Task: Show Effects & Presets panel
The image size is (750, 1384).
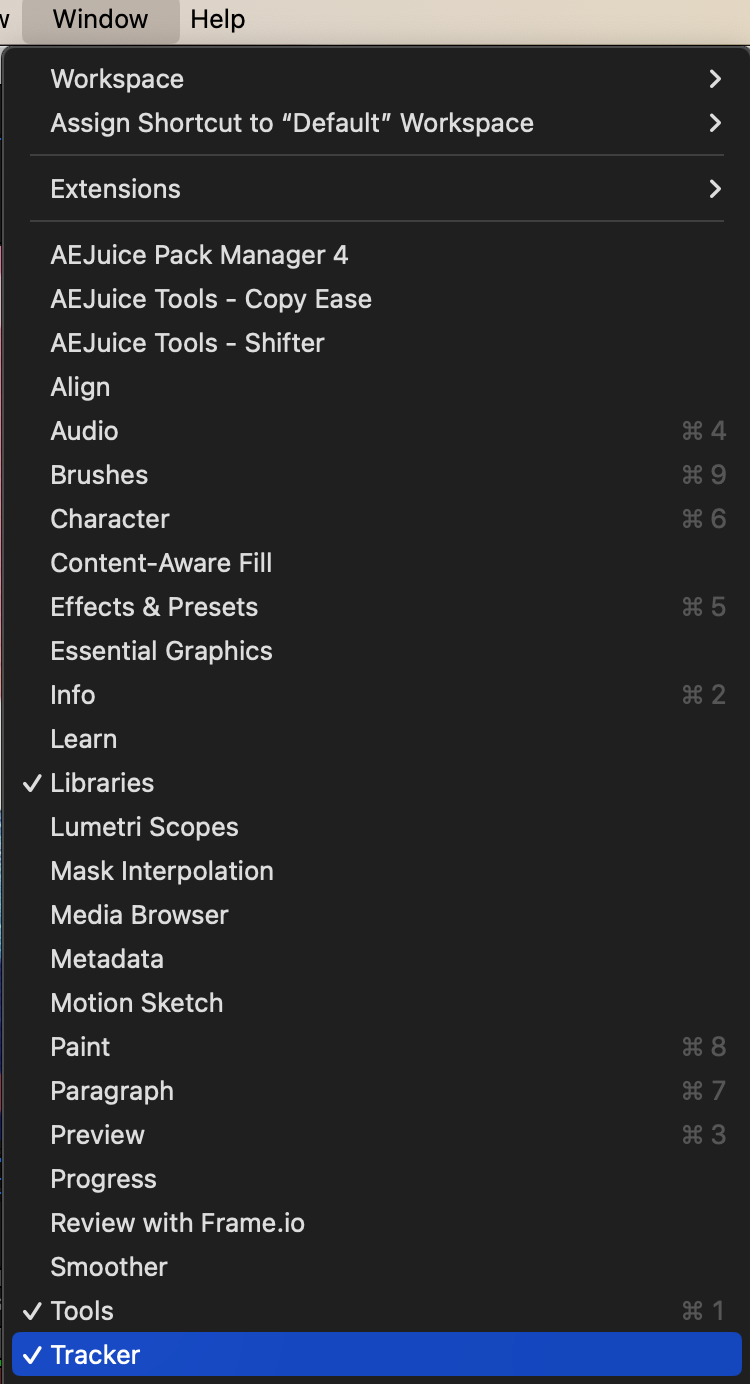Action: point(154,607)
